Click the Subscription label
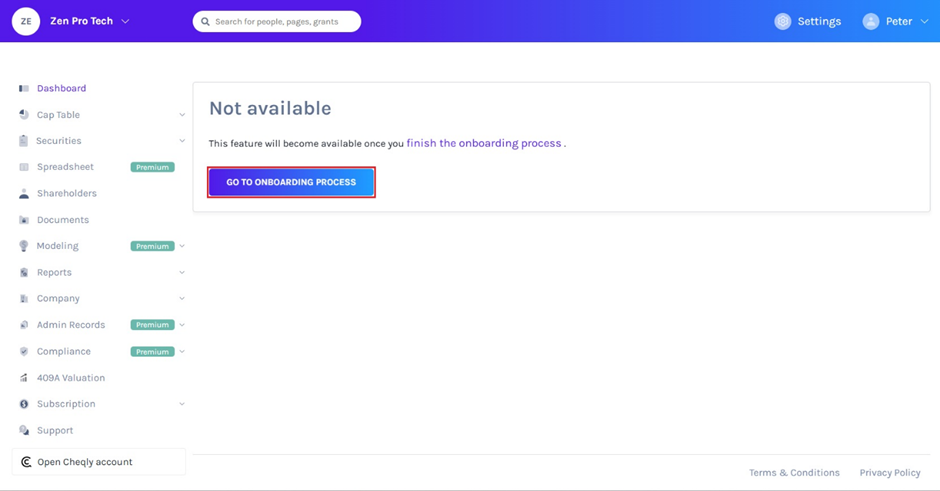The height and width of the screenshot is (491, 940). pos(66,404)
